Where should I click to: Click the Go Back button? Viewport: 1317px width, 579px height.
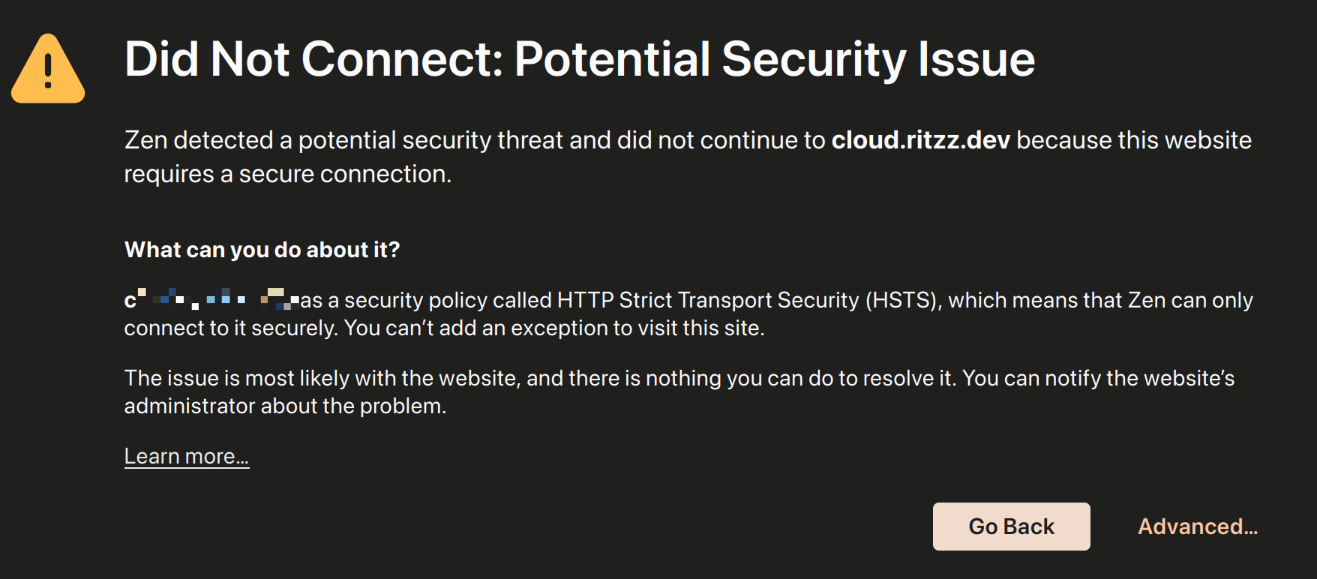click(x=1011, y=526)
